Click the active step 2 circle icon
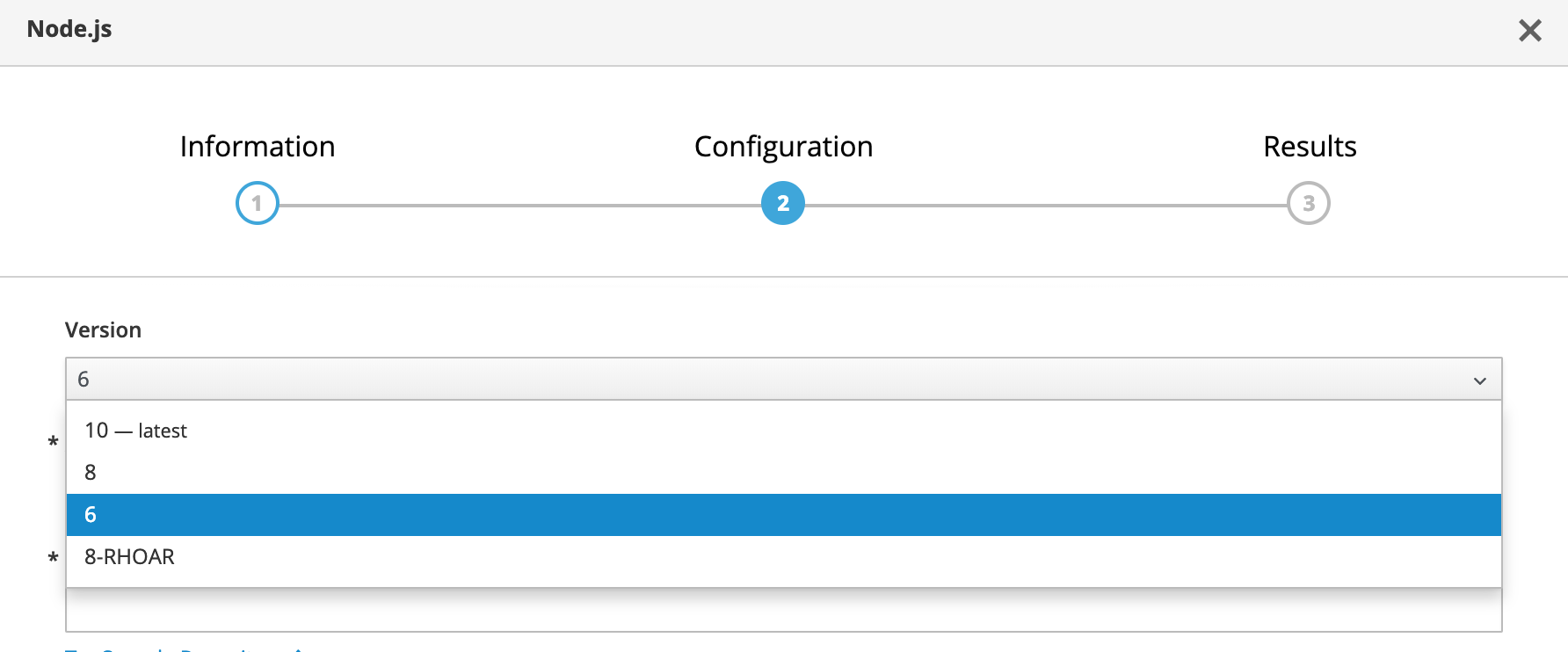The width and height of the screenshot is (1568, 652). click(783, 204)
